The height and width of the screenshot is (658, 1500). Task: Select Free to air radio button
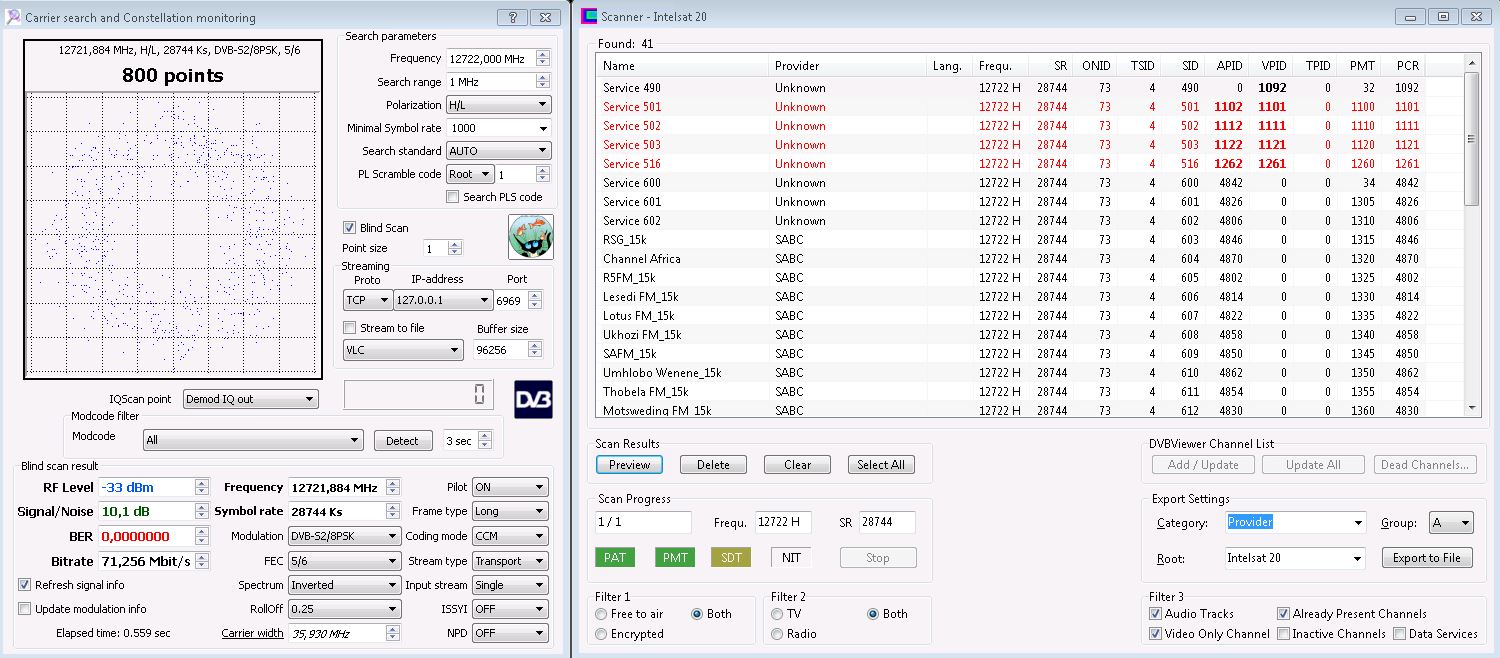tap(601, 614)
